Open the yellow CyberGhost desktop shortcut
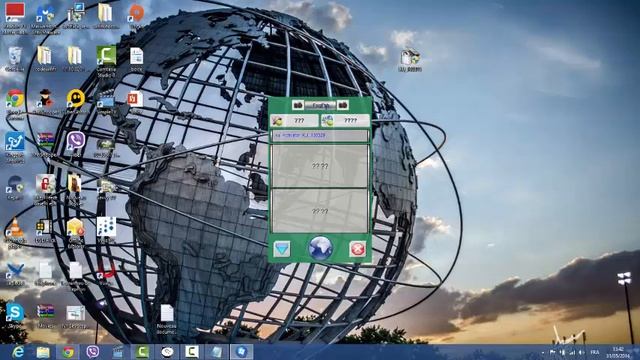This screenshot has height=360, width=640. pyautogui.click(x=76, y=99)
